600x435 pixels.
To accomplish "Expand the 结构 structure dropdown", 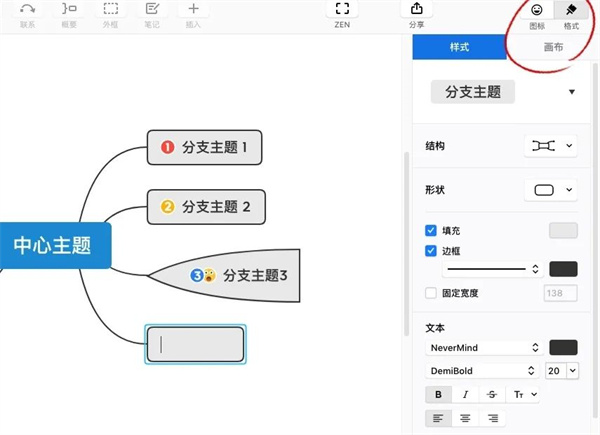I will pyautogui.click(x=551, y=146).
